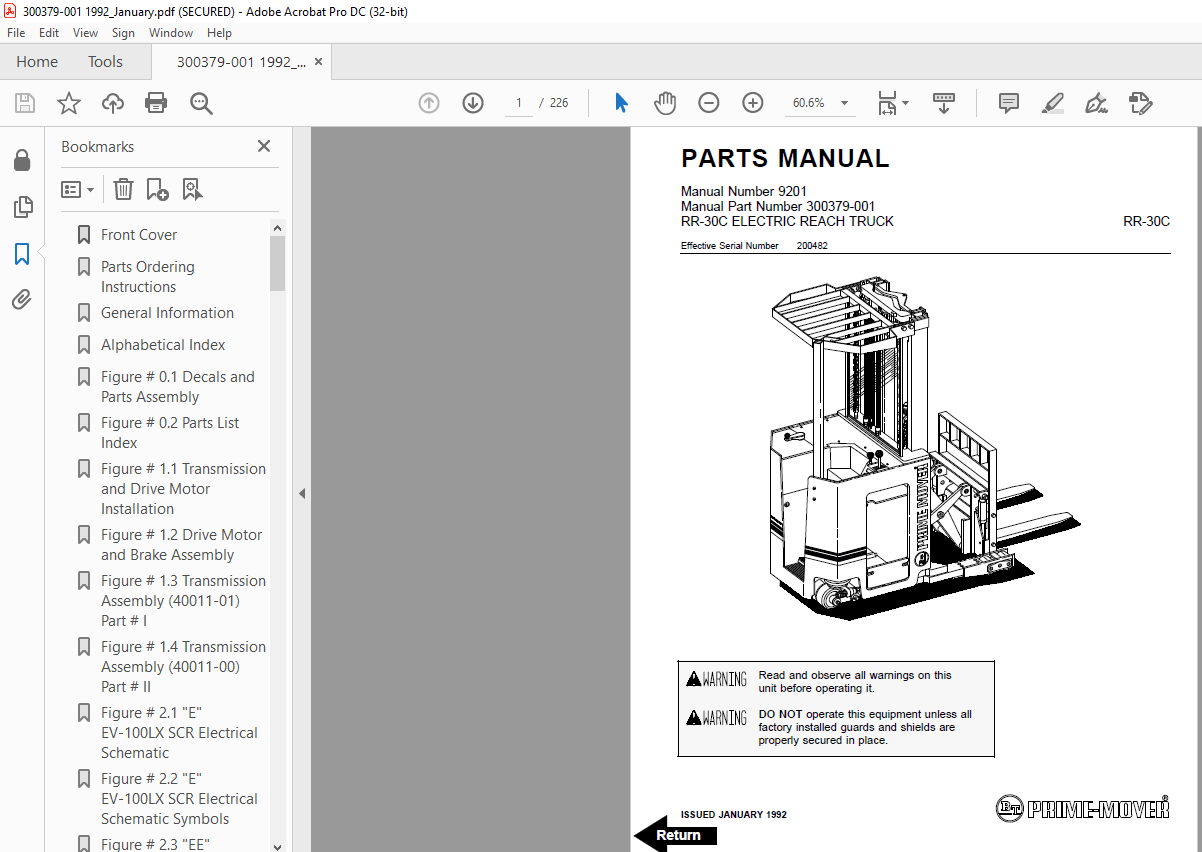The image size is (1202, 852).
Task: Open the View menu
Action: [x=85, y=32]
